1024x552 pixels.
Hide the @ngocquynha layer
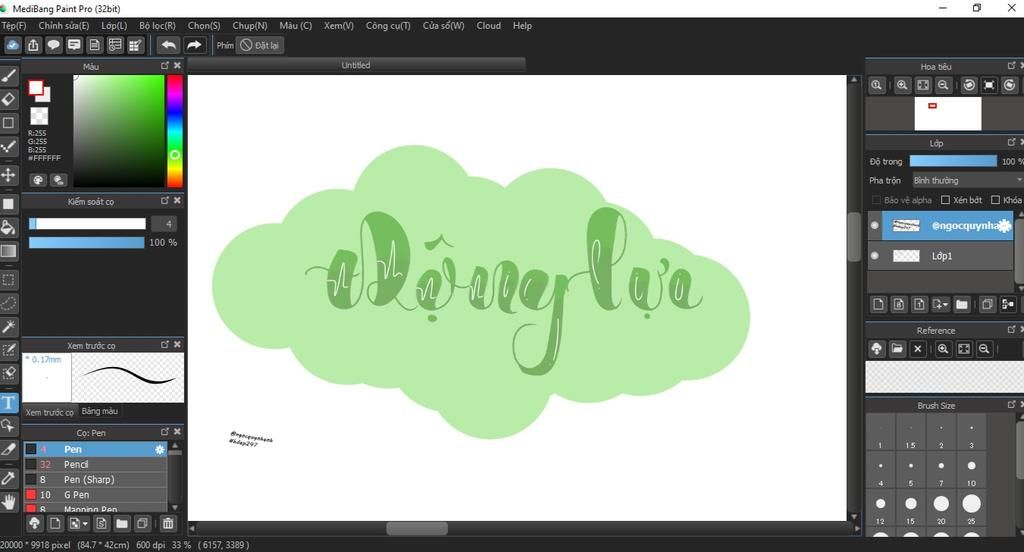click(x=874, y=225)
